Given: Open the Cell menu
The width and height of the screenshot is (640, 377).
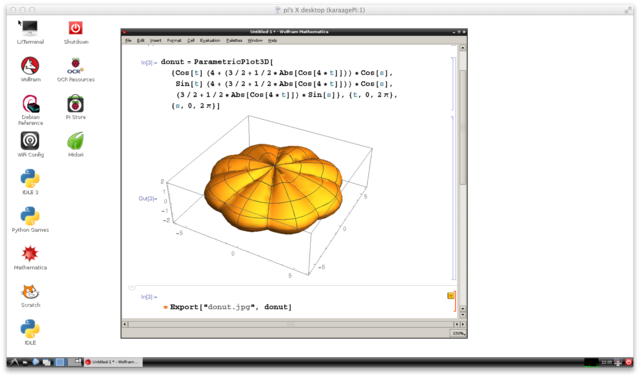Looking at the screenshot, I should 191,40.
